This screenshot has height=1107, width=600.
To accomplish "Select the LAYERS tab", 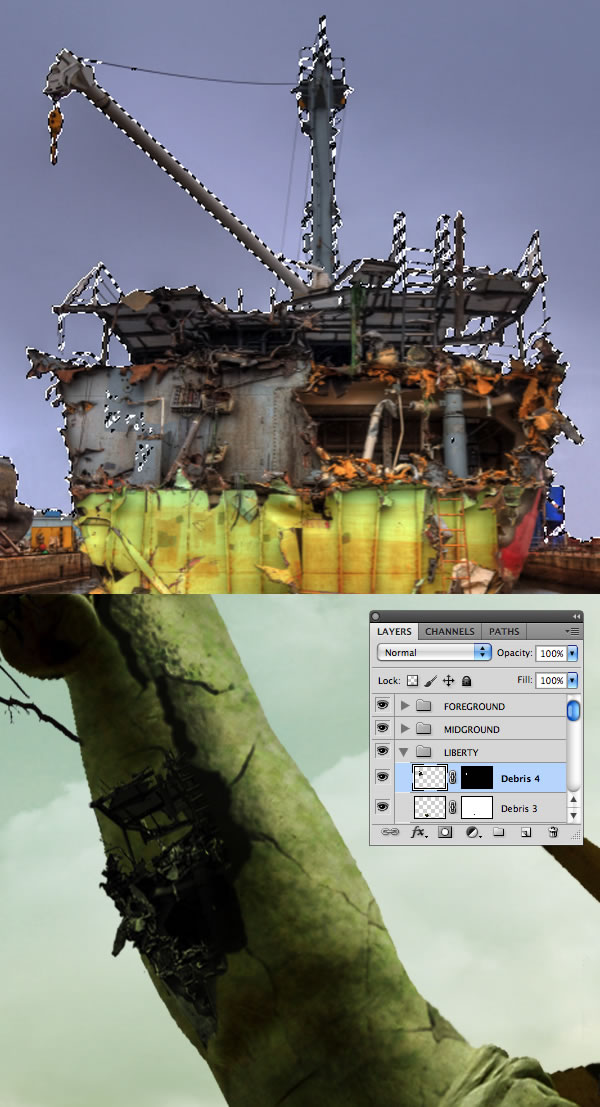I will pos(394,631).
